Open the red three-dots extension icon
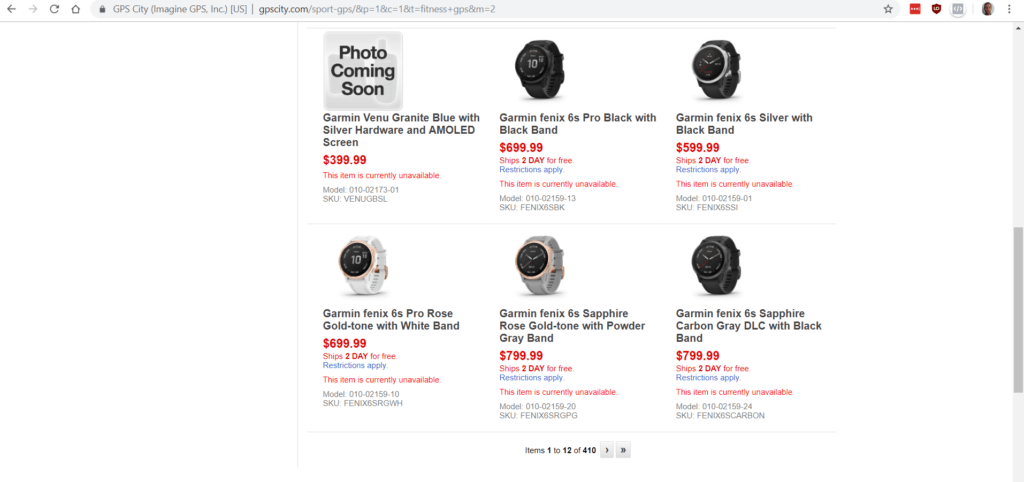The height and width of the screenshot is (482, 1024). coord(915,9)
